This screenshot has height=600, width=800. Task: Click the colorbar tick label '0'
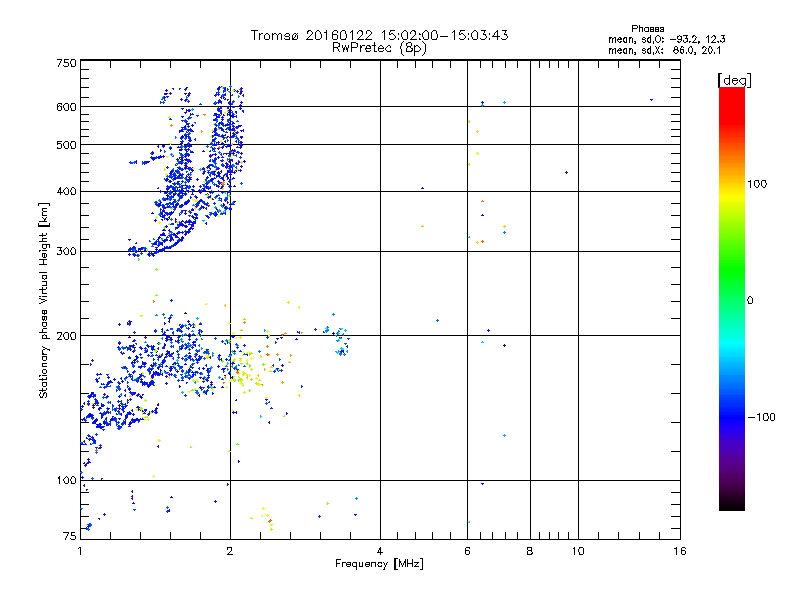click(750, 301)
